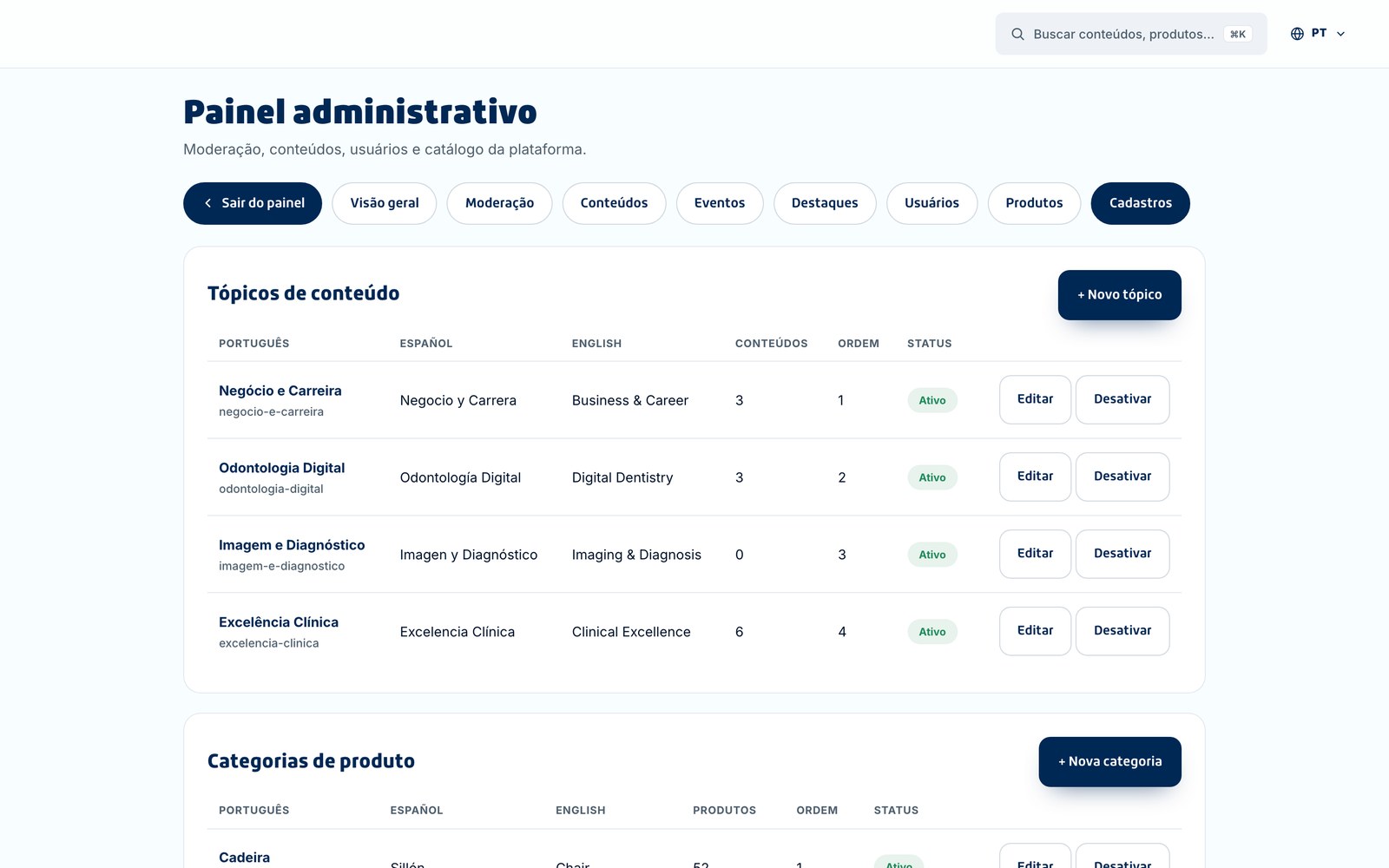Click the Business & Career English name
This screenshot has width=1389, height=868.
coord(630,400)
